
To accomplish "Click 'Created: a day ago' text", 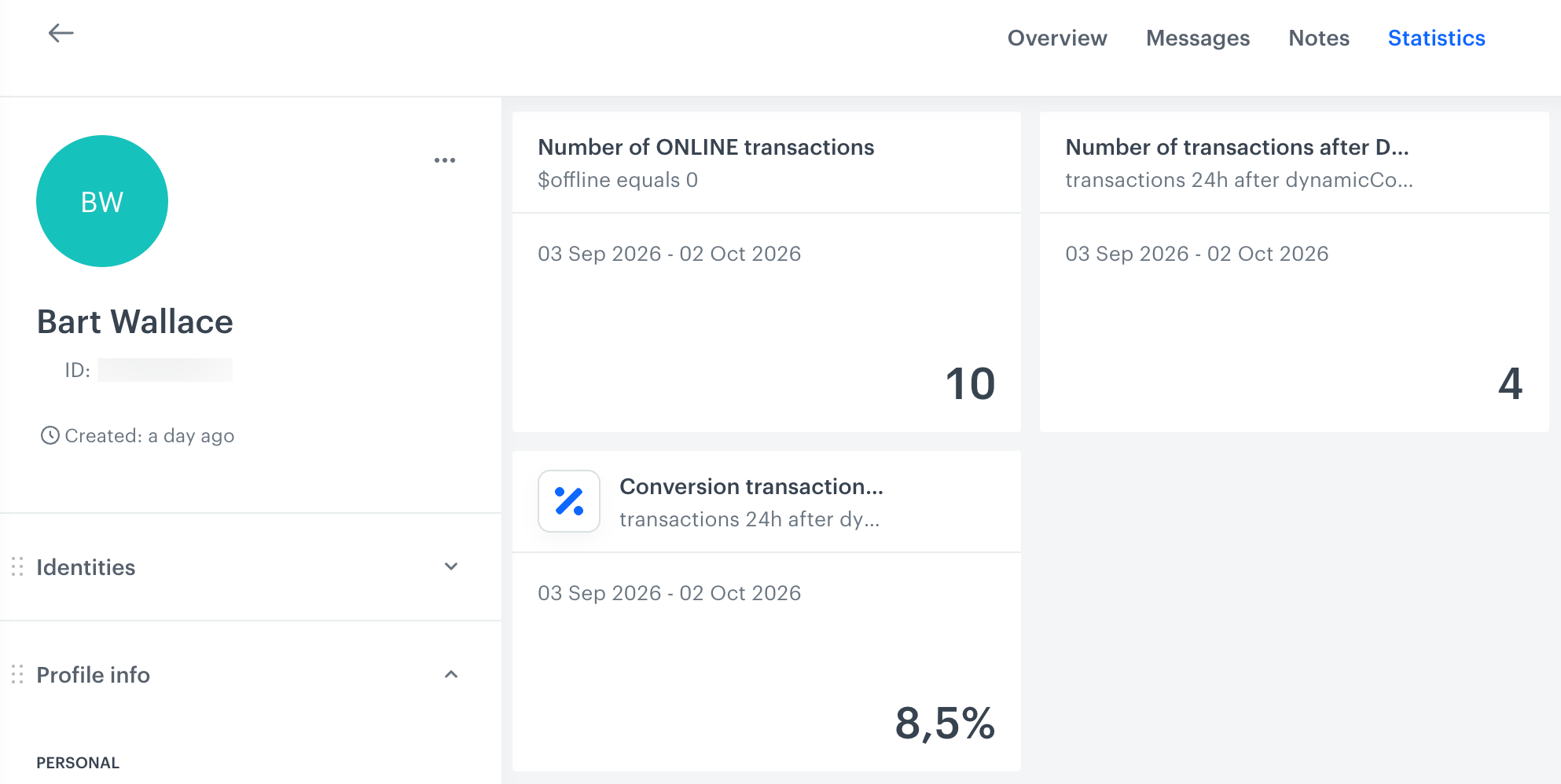I will [149, 436].
